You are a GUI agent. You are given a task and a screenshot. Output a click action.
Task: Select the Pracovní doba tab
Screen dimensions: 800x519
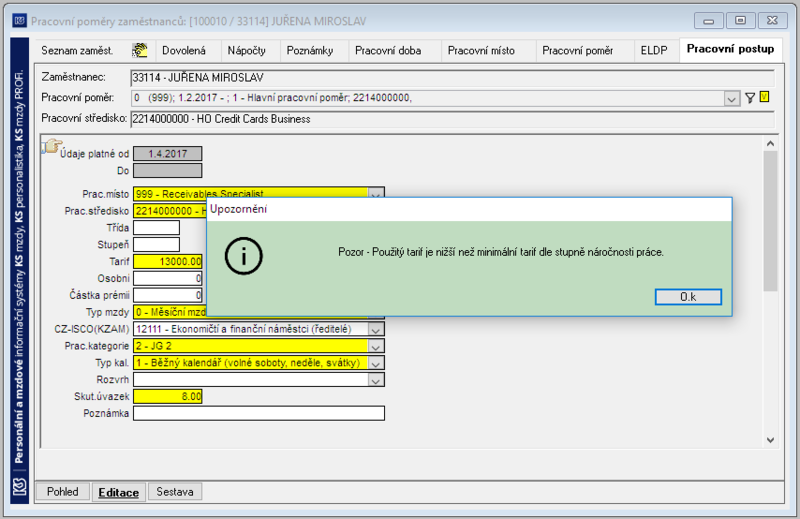tap(388, 51)
